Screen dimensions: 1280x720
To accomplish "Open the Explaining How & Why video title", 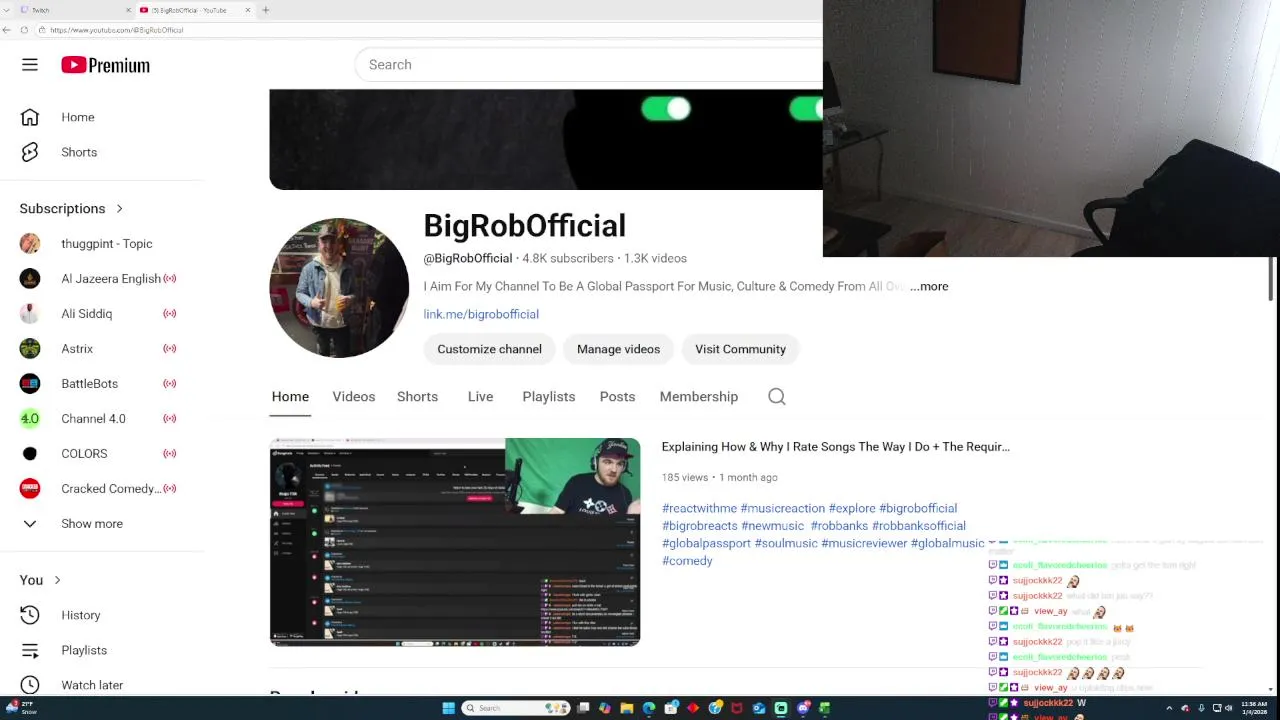I will click(x=835, y=447).
